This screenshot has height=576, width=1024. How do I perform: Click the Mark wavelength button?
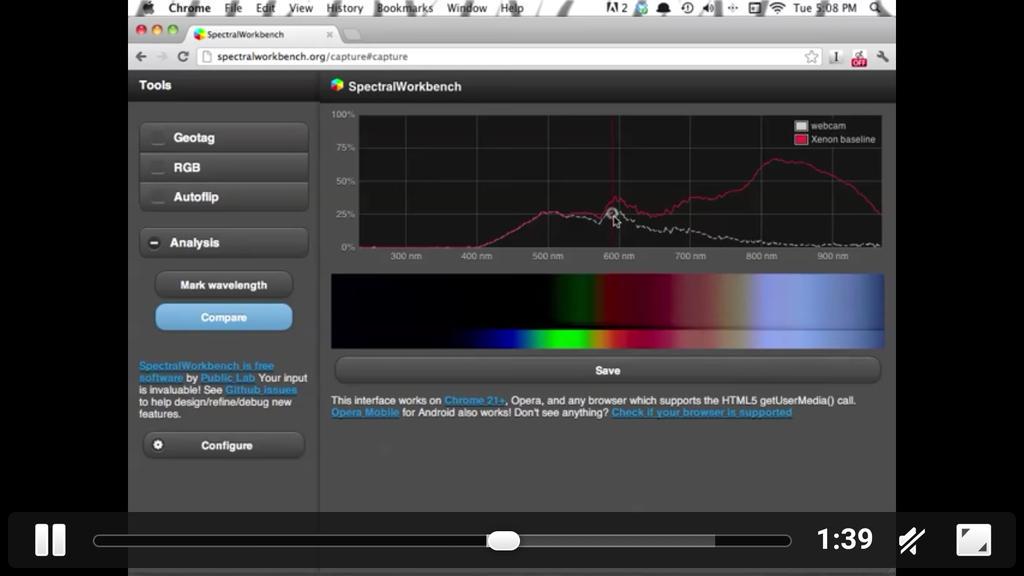pos(223,285)
